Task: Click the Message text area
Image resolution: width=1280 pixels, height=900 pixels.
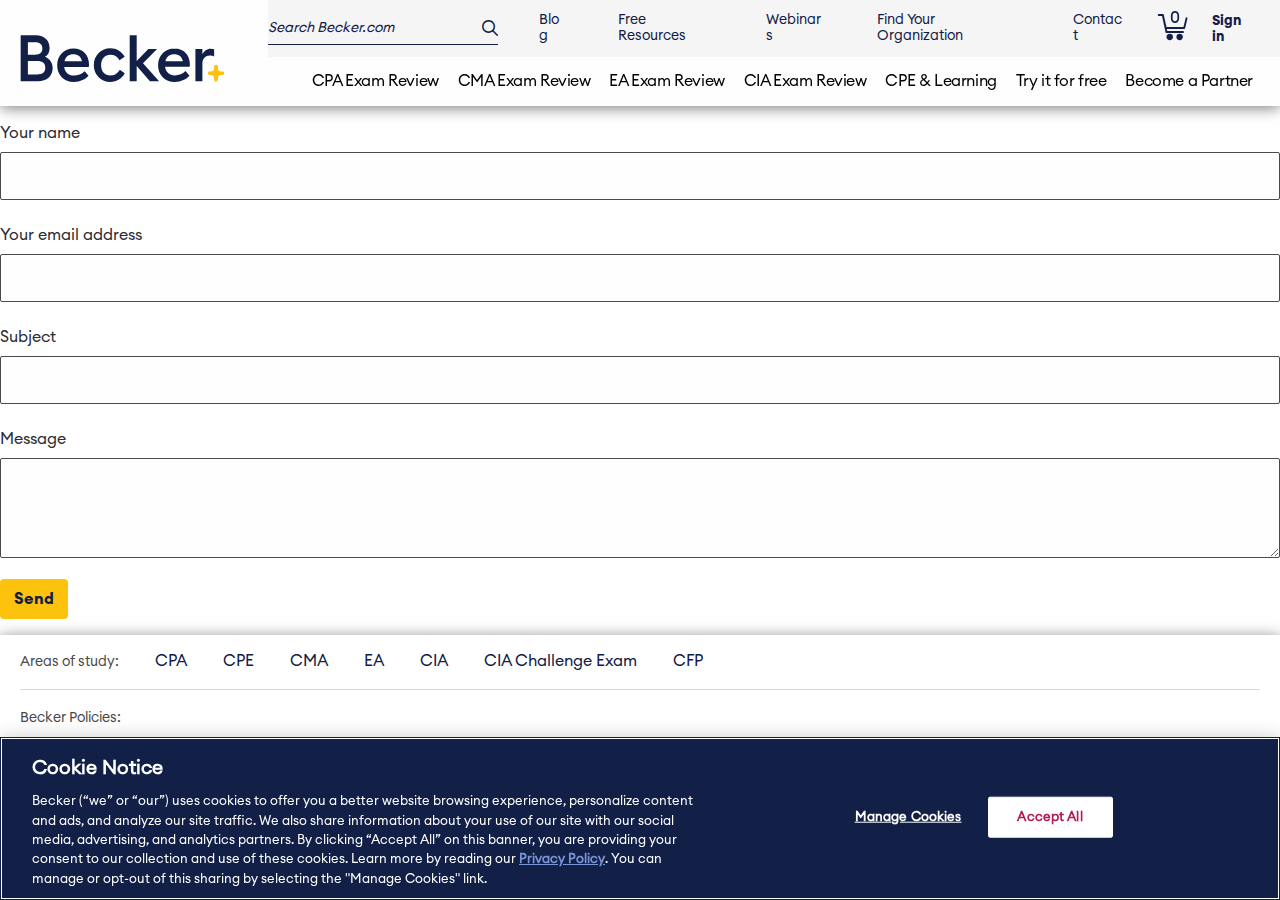Action: point(640,508)
